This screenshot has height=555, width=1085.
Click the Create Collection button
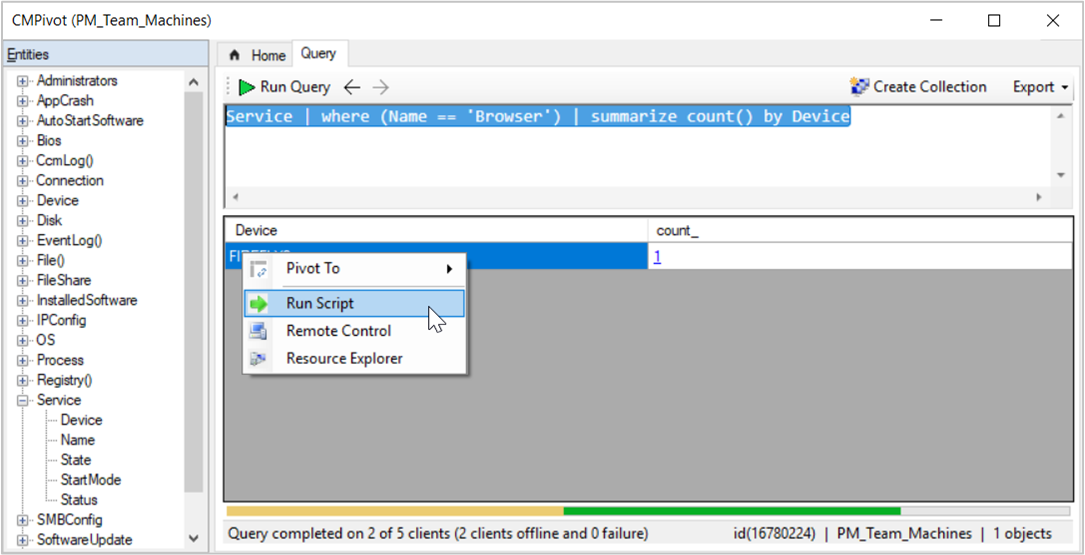[918, 87]
